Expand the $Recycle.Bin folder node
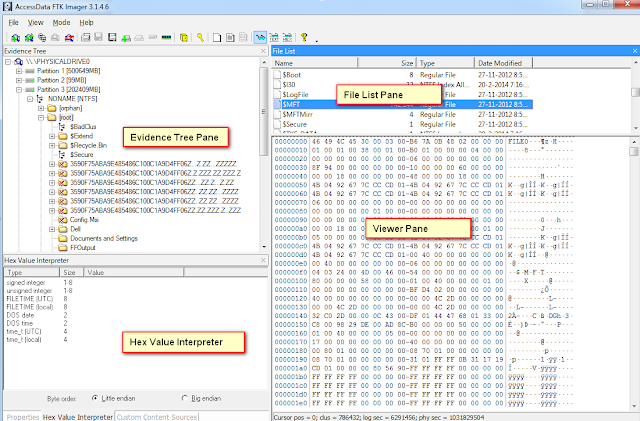640x421 pixels. coord(52,145)
